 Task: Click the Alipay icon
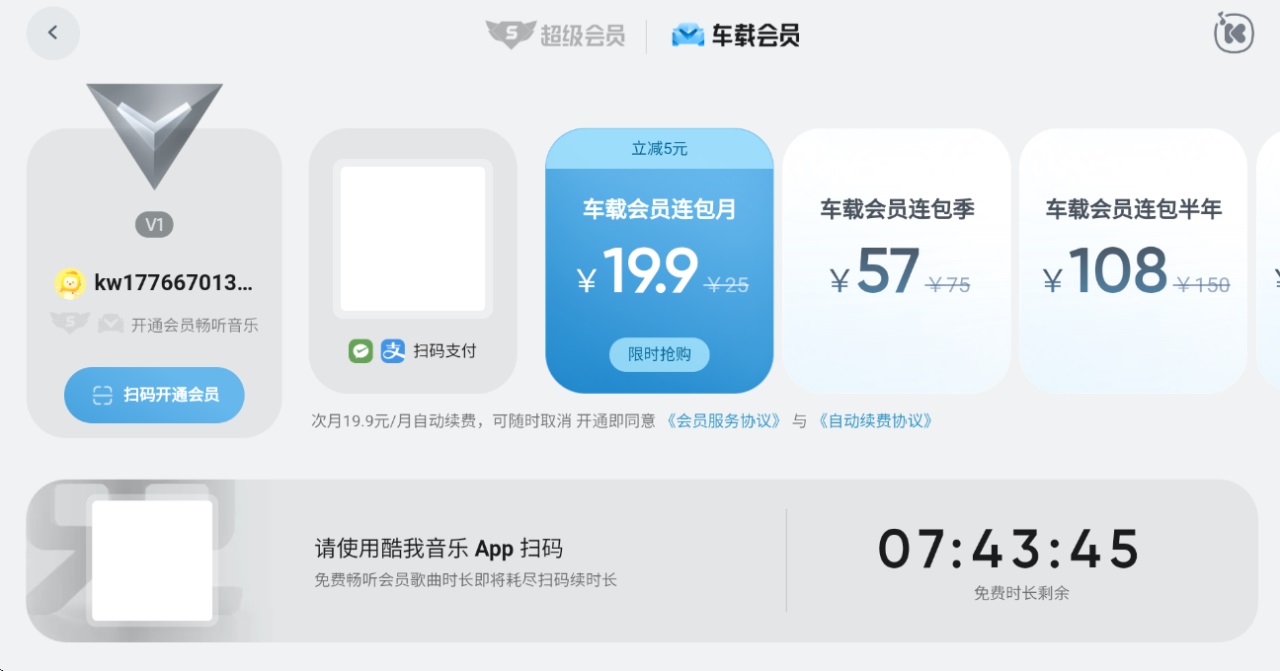click(x=393, y=351)
